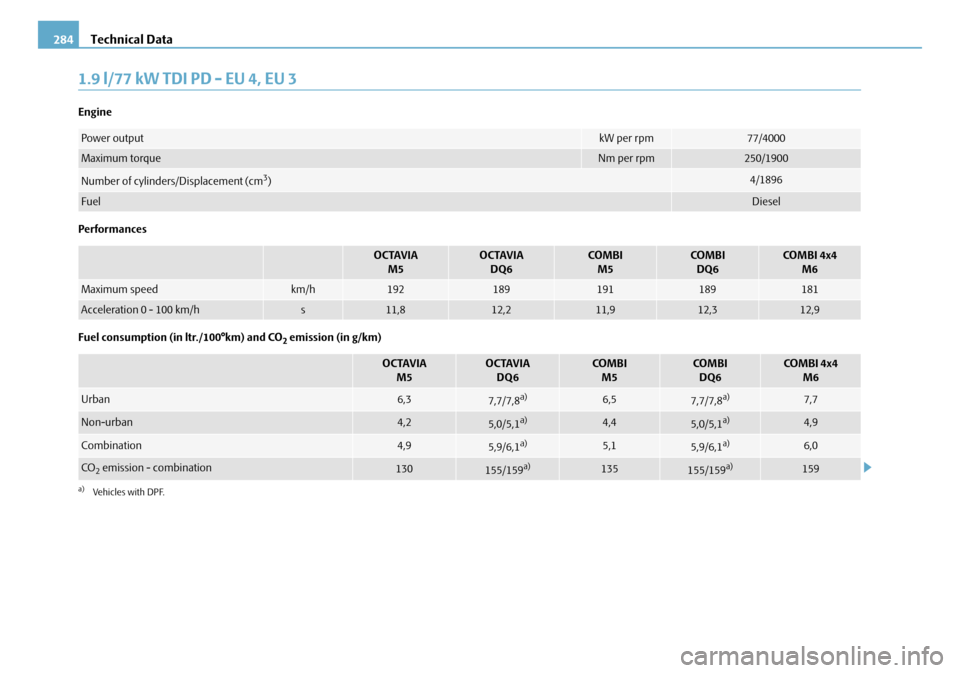Click the 250/1900 maximum torque value

(765, 158)
